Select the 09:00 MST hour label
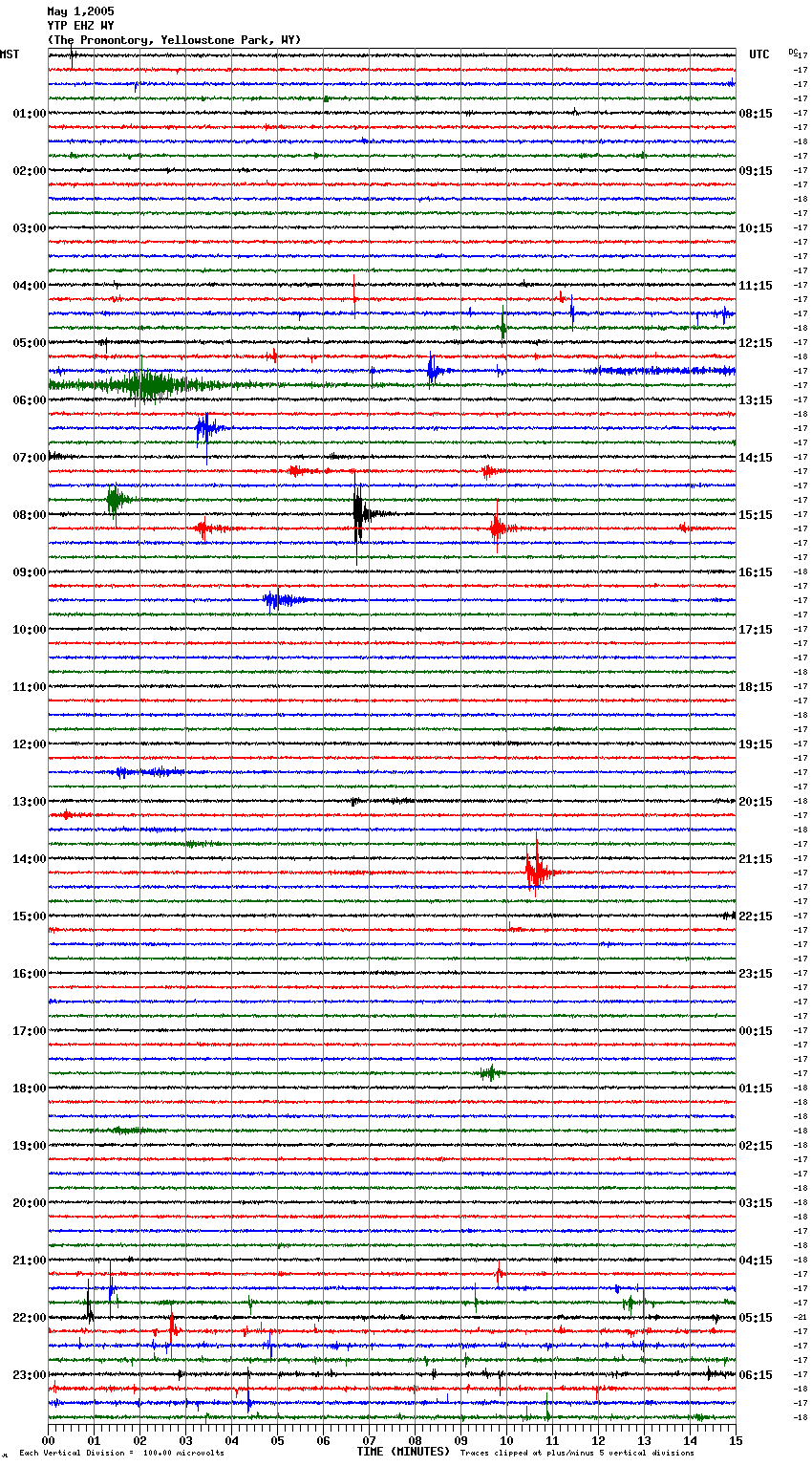The height and width of the screenshot is (1466, 812). tap(30, 572)
